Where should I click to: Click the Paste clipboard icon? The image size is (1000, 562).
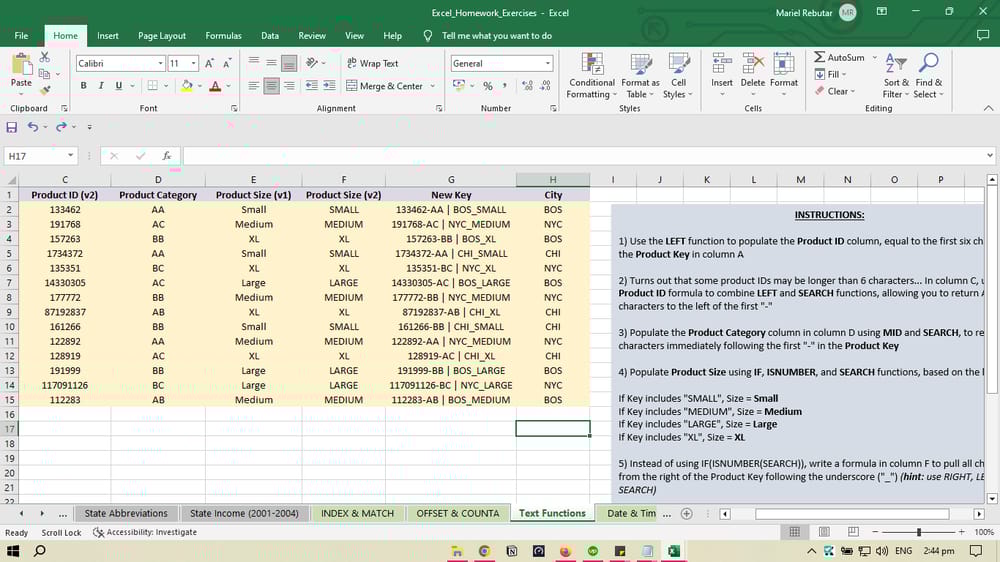21,64
